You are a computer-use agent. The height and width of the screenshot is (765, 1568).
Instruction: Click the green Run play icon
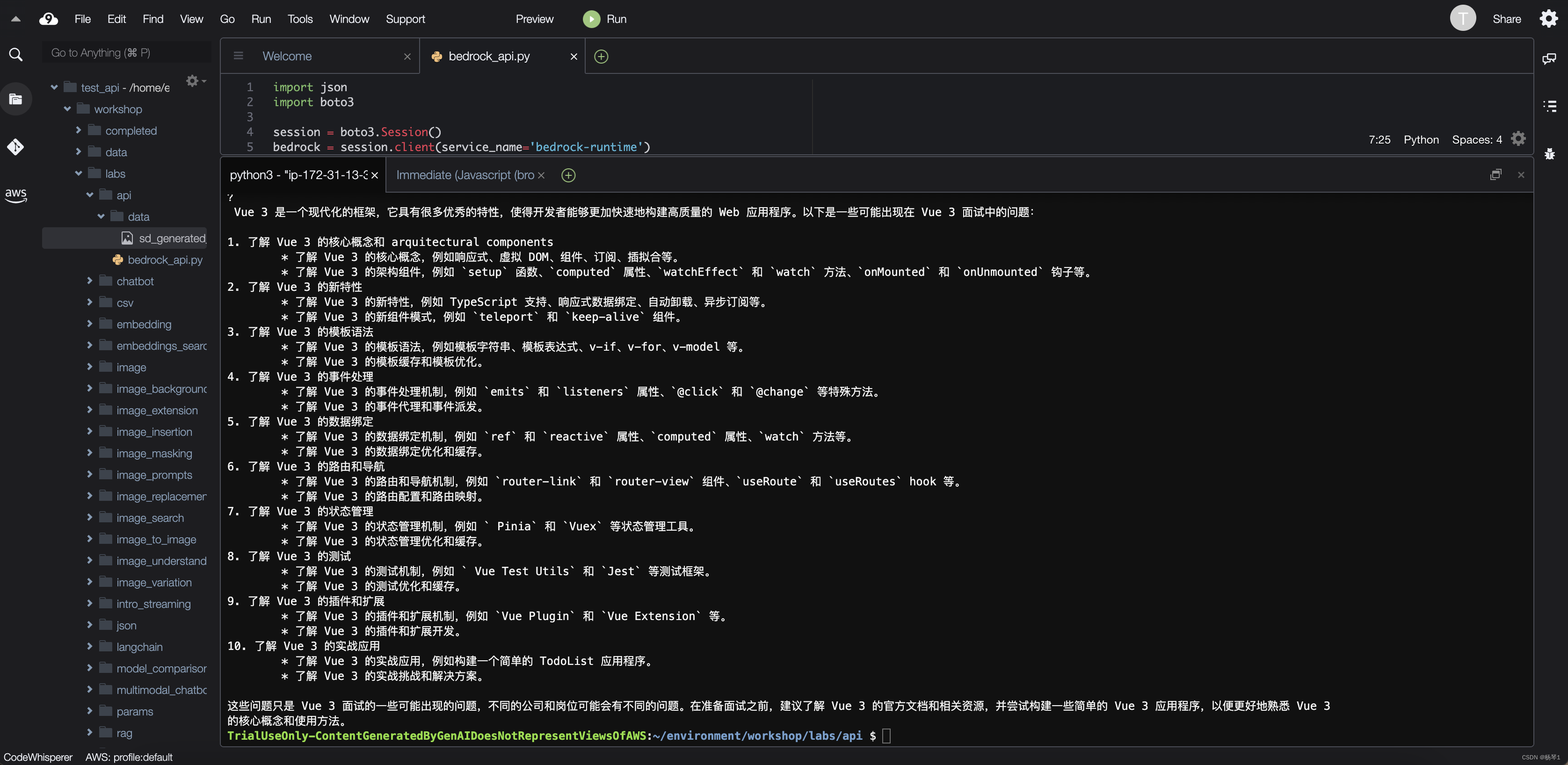click(x=590, y=19)
